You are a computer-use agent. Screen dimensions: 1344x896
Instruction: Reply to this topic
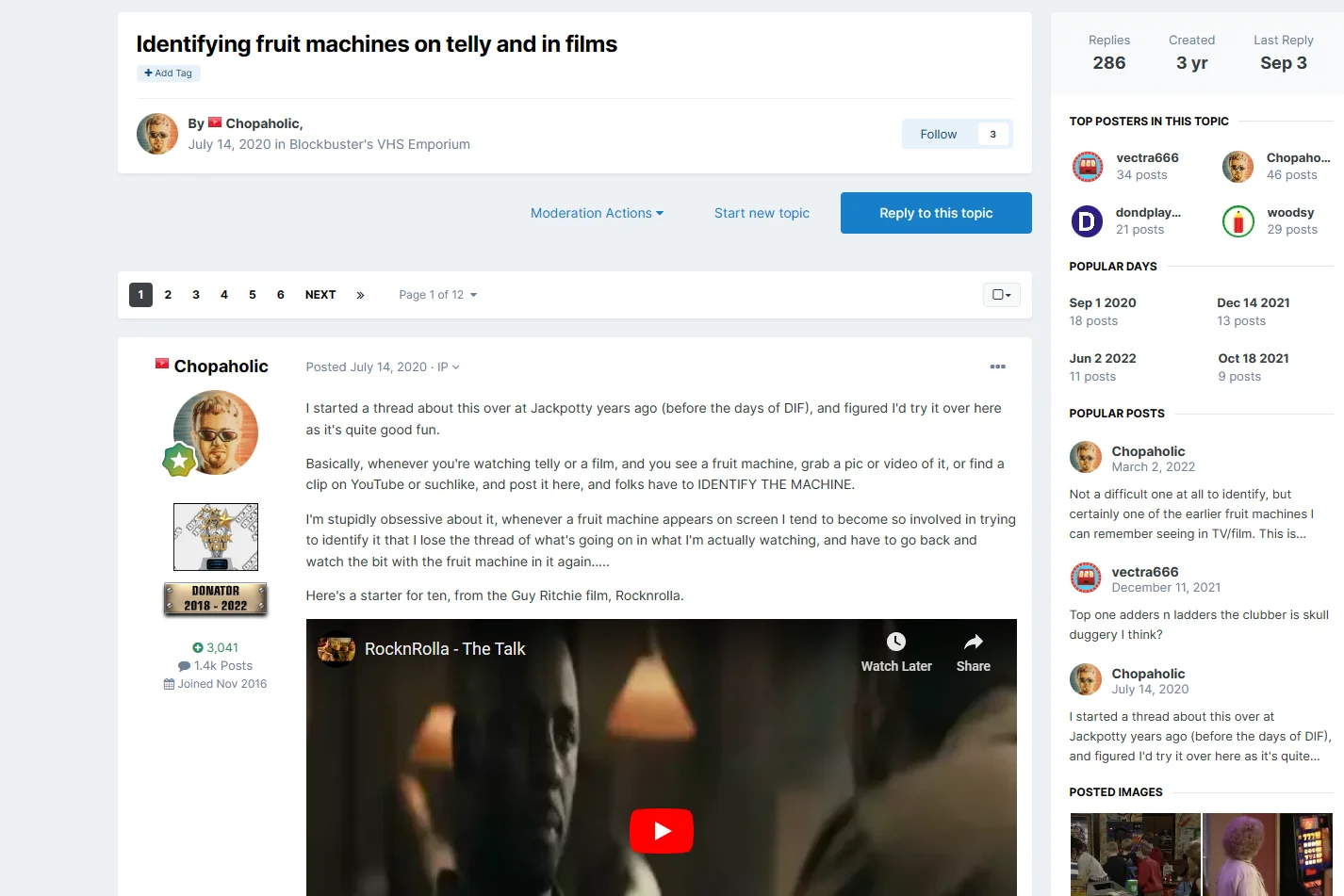(936, 213)
